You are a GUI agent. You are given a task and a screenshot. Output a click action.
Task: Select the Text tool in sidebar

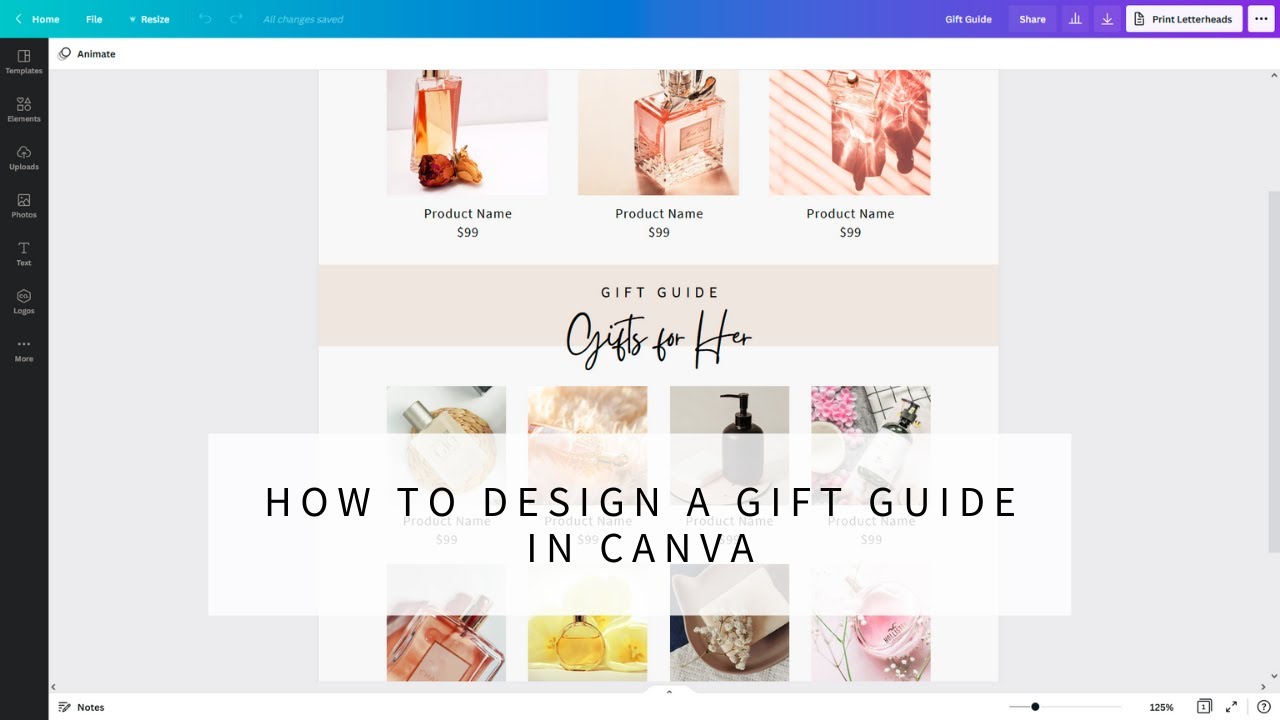click(x=24, y=254)
